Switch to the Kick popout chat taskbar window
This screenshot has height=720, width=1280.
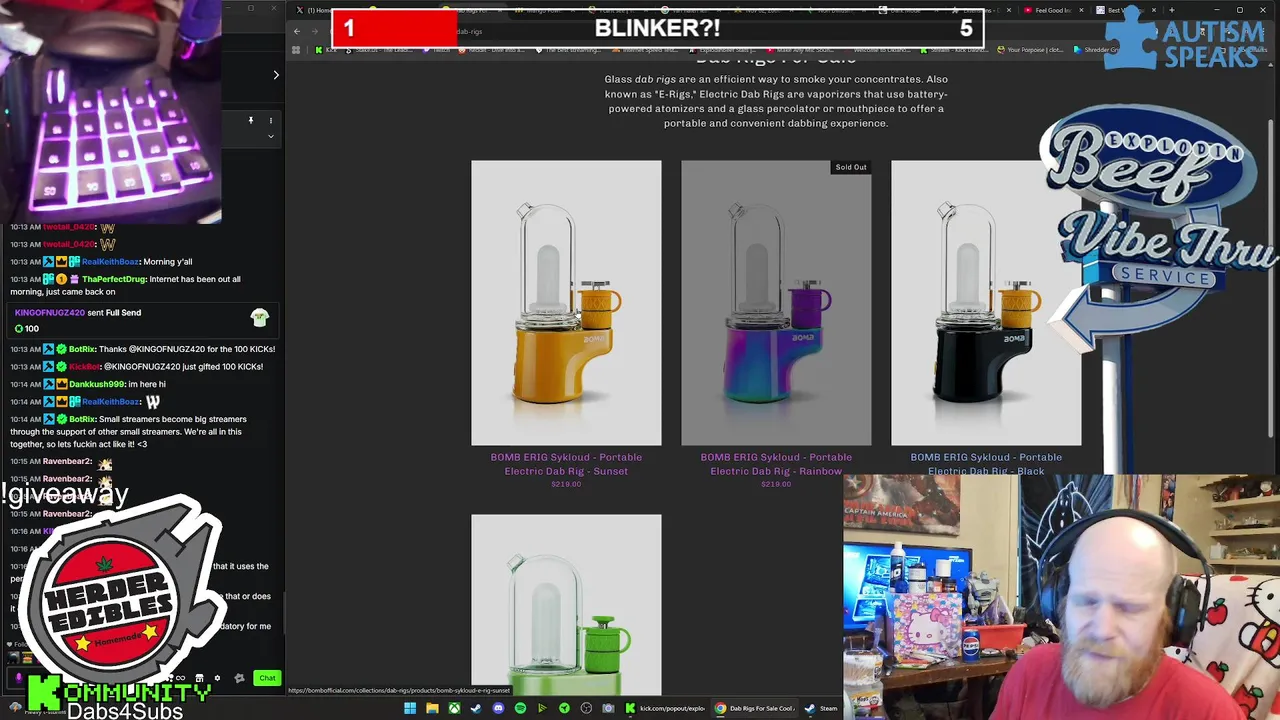pos(665,709)
